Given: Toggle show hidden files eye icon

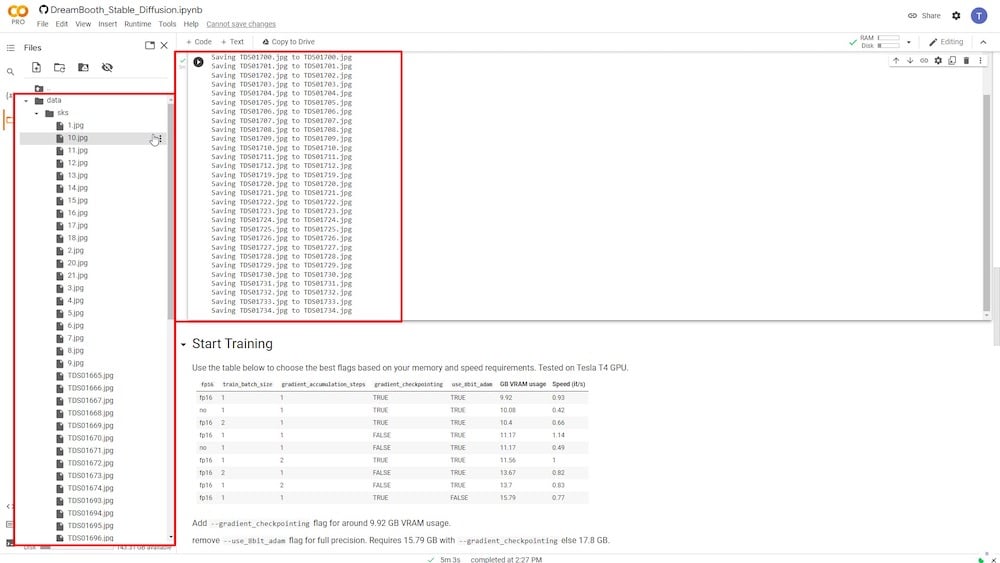Looking at the screenshot, I should [x=107, y=68].
